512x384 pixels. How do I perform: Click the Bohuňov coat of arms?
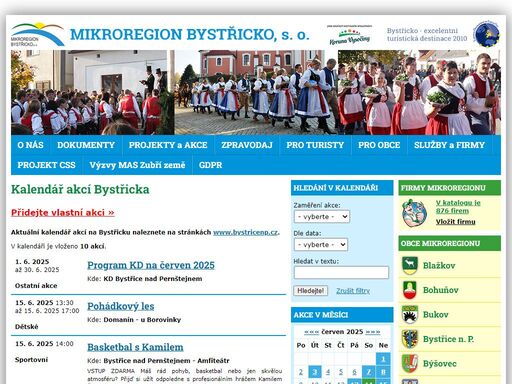click(x=410, y=290)
